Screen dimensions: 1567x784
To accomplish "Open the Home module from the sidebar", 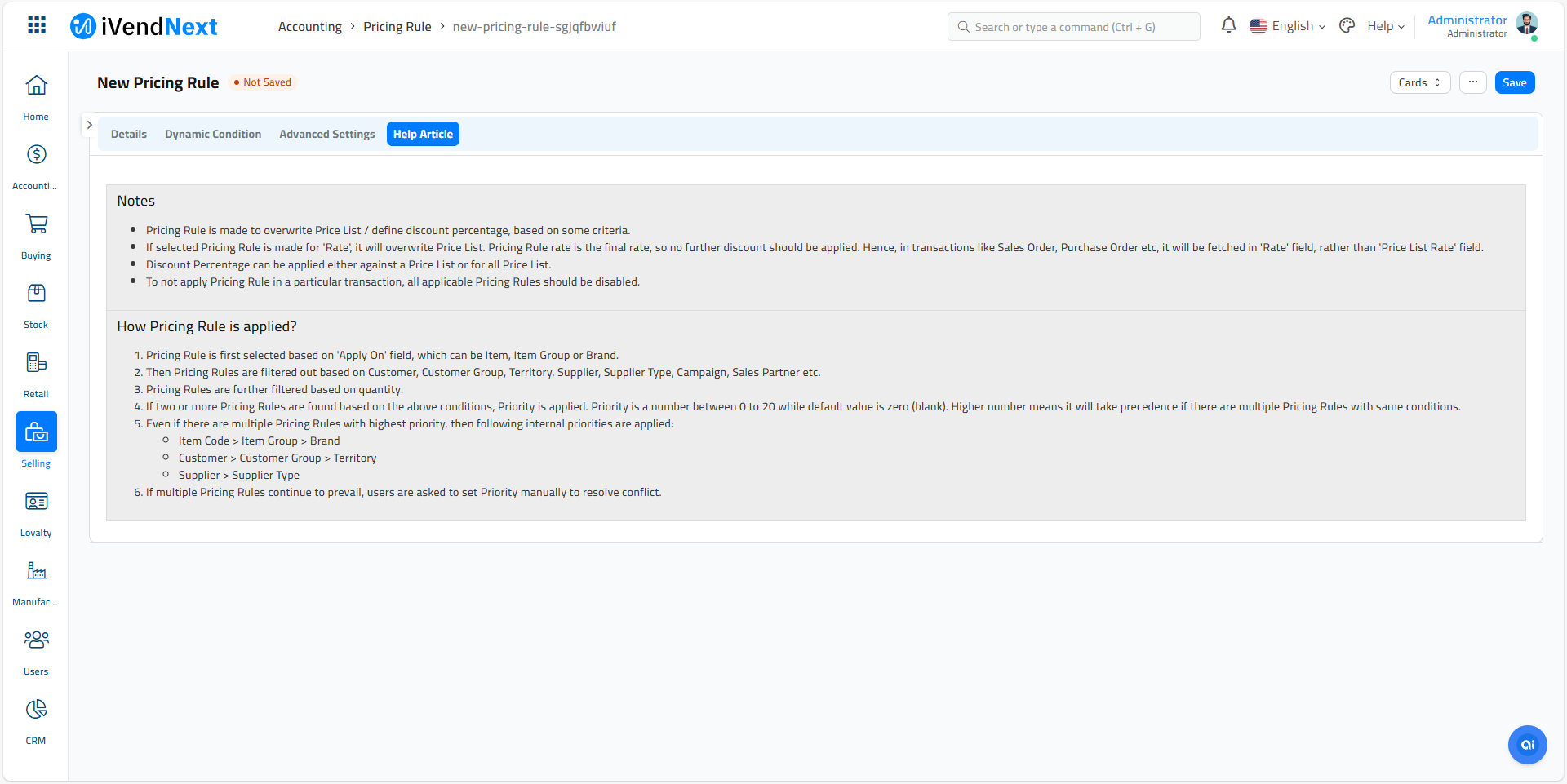I will pos(36,92).
